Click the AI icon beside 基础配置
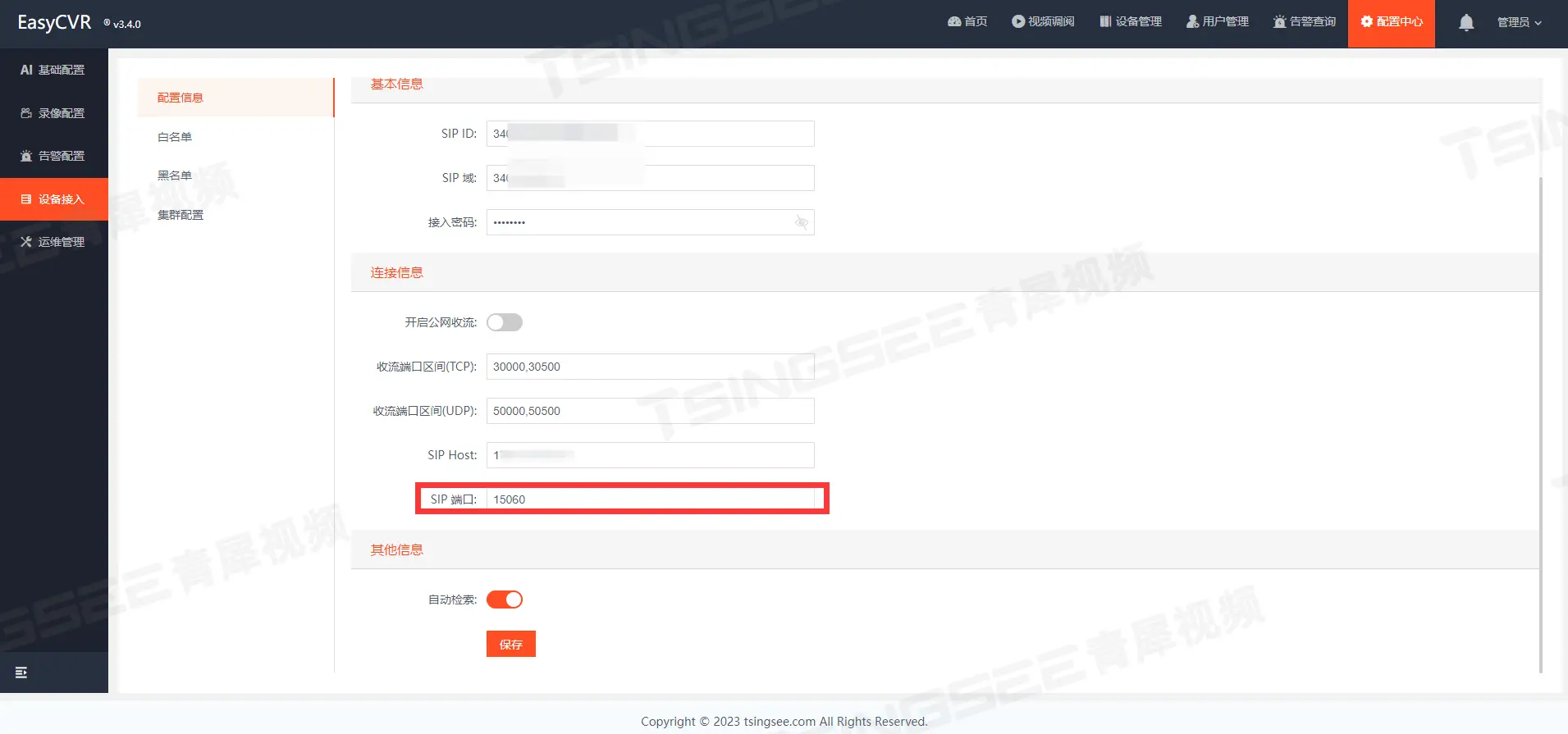 [26, 70]
